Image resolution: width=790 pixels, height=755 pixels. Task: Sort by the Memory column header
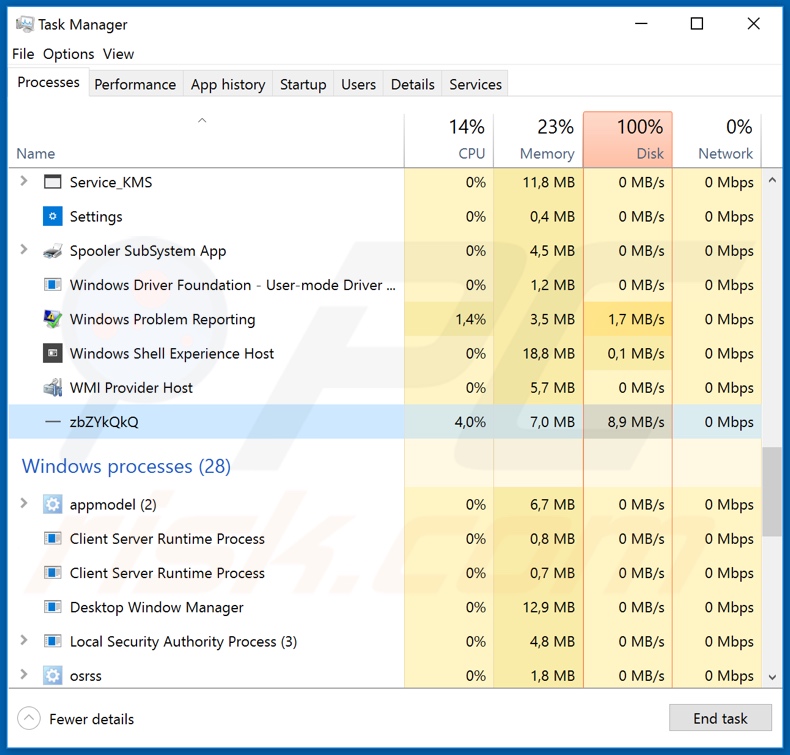pos(538,141)
